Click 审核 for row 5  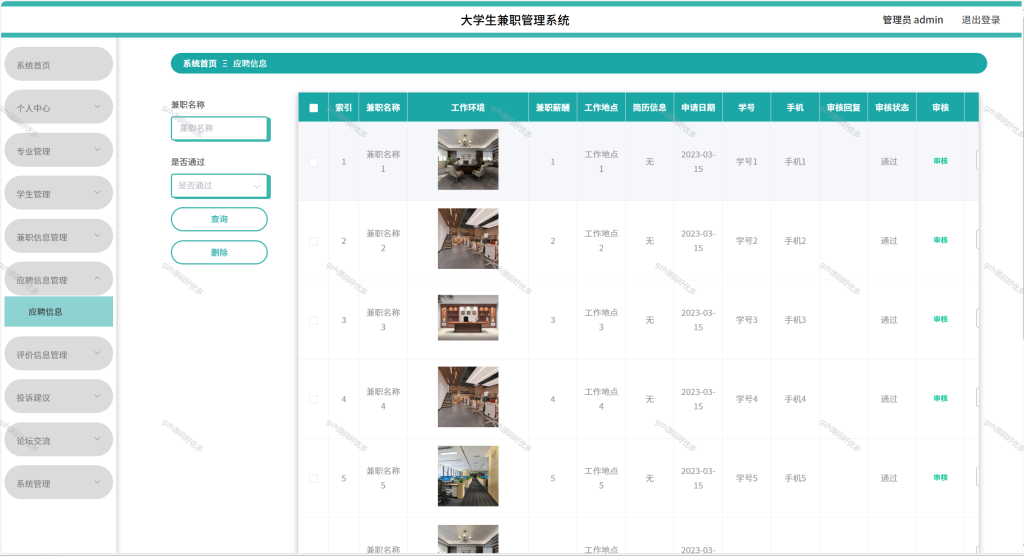point(940,477)
